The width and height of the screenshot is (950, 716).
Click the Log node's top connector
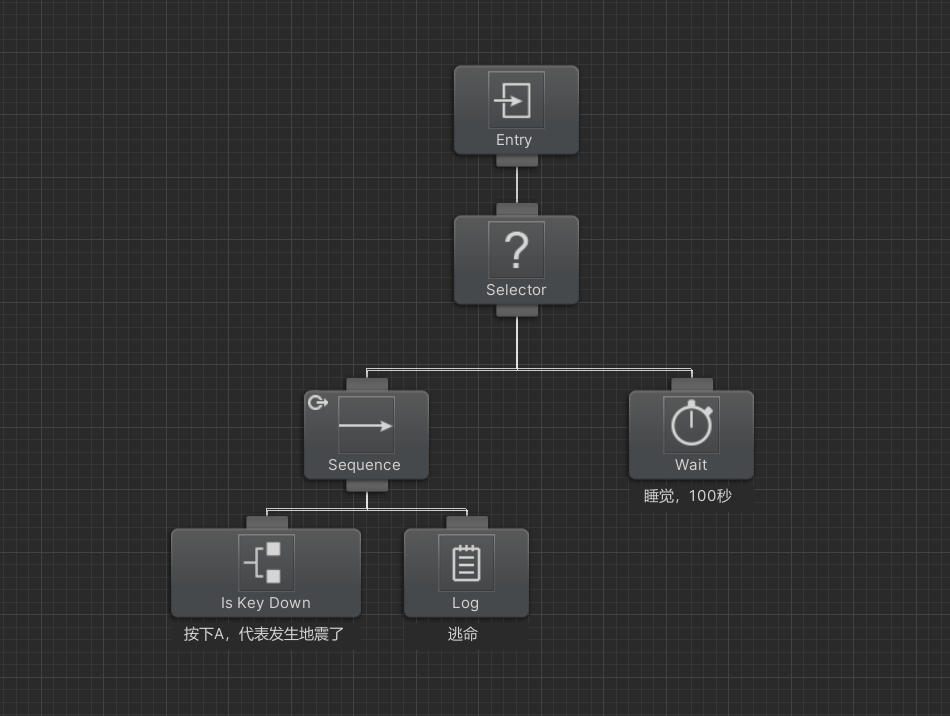tap(467, 523)
